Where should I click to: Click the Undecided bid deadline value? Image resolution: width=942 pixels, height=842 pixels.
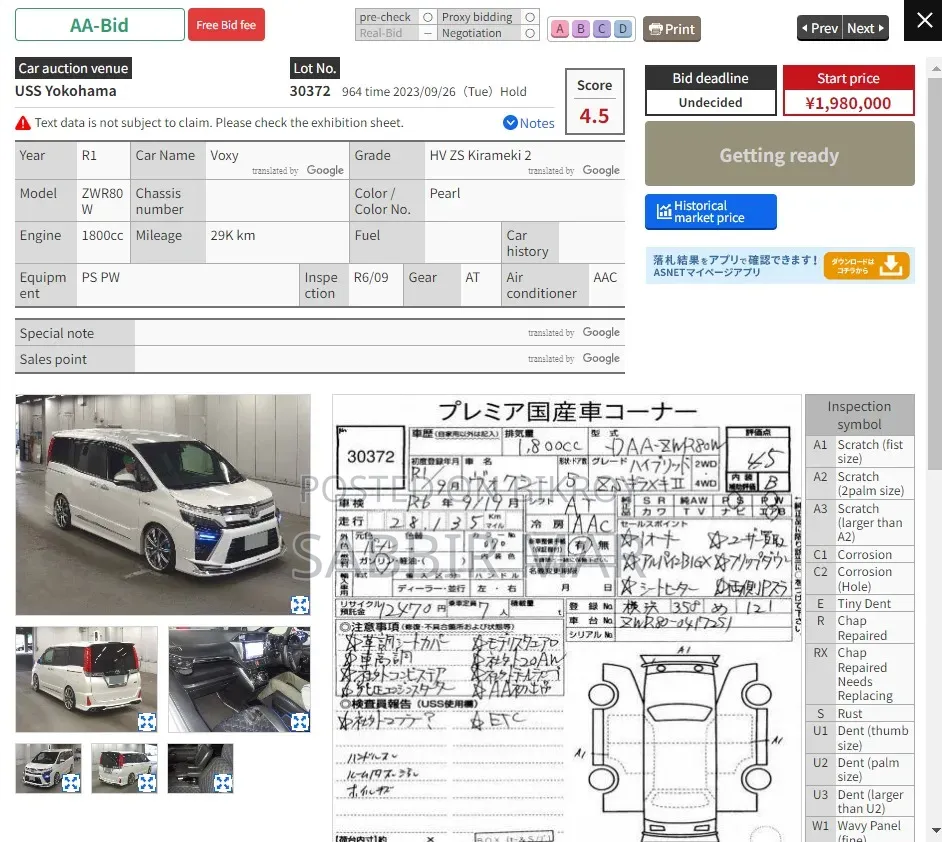pos(711,103)
